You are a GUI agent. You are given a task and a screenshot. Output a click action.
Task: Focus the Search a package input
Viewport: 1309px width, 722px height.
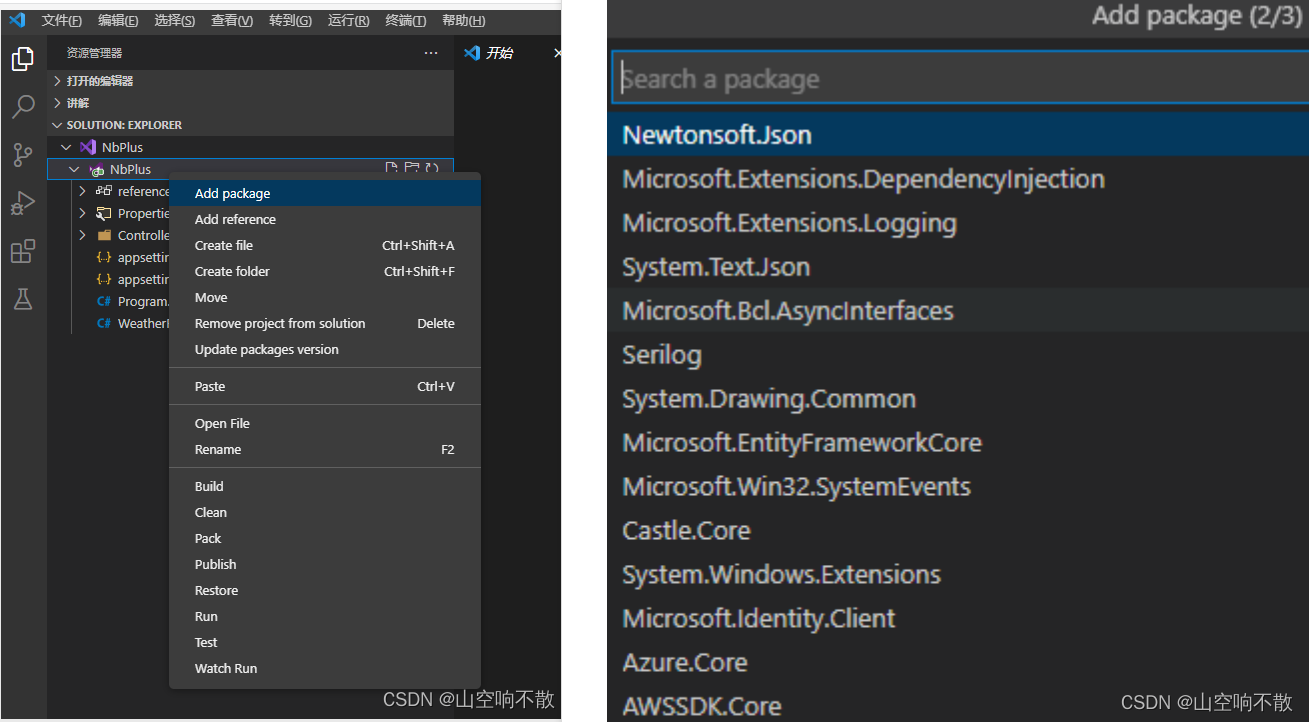pyautogui.click(x=960, y=78)
